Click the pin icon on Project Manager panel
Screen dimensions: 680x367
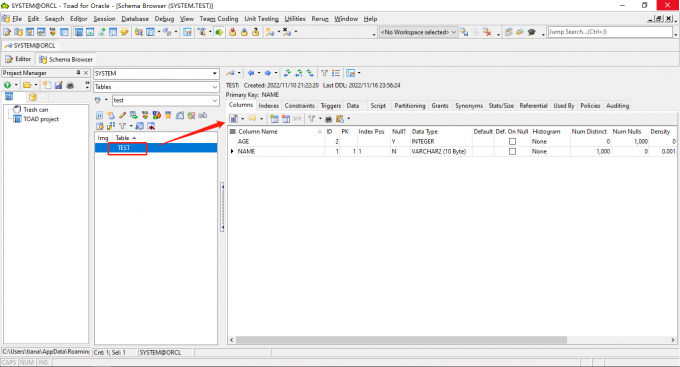[78, 73]
